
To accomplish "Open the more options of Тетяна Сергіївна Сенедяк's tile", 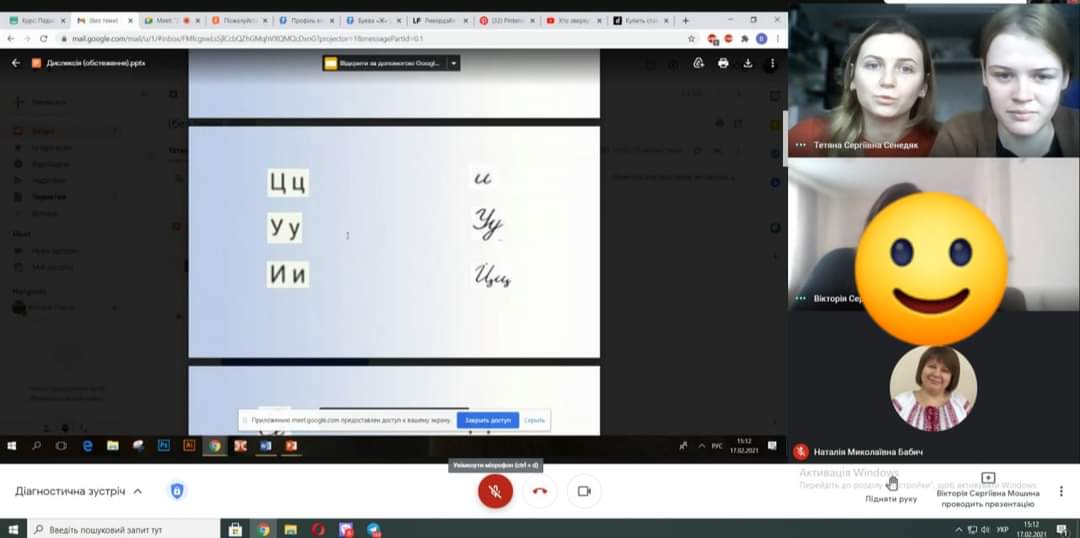I will coord(800,145).
